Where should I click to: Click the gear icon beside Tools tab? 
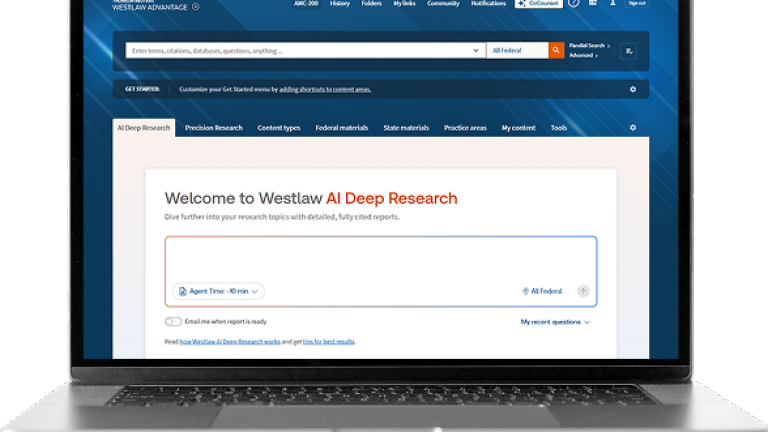[x=632, y=128]
